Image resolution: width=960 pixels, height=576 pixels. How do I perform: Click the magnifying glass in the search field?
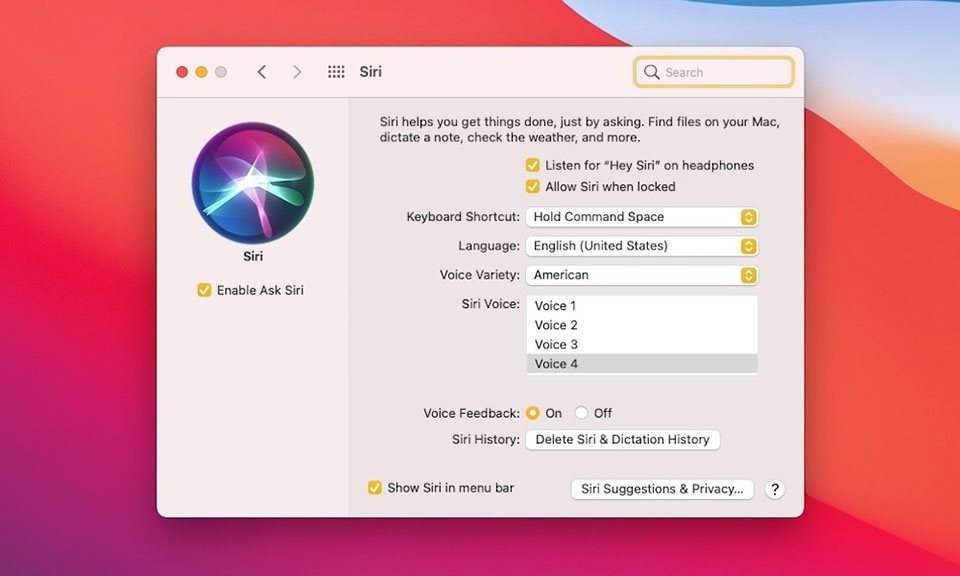click(x=651, y=72)
